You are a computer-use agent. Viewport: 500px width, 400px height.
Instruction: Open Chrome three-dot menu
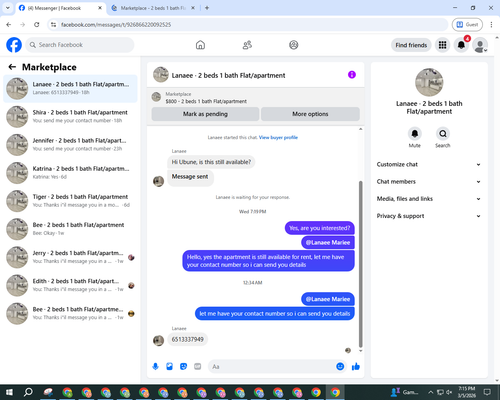pyautogui.click(x=491, y=24)
